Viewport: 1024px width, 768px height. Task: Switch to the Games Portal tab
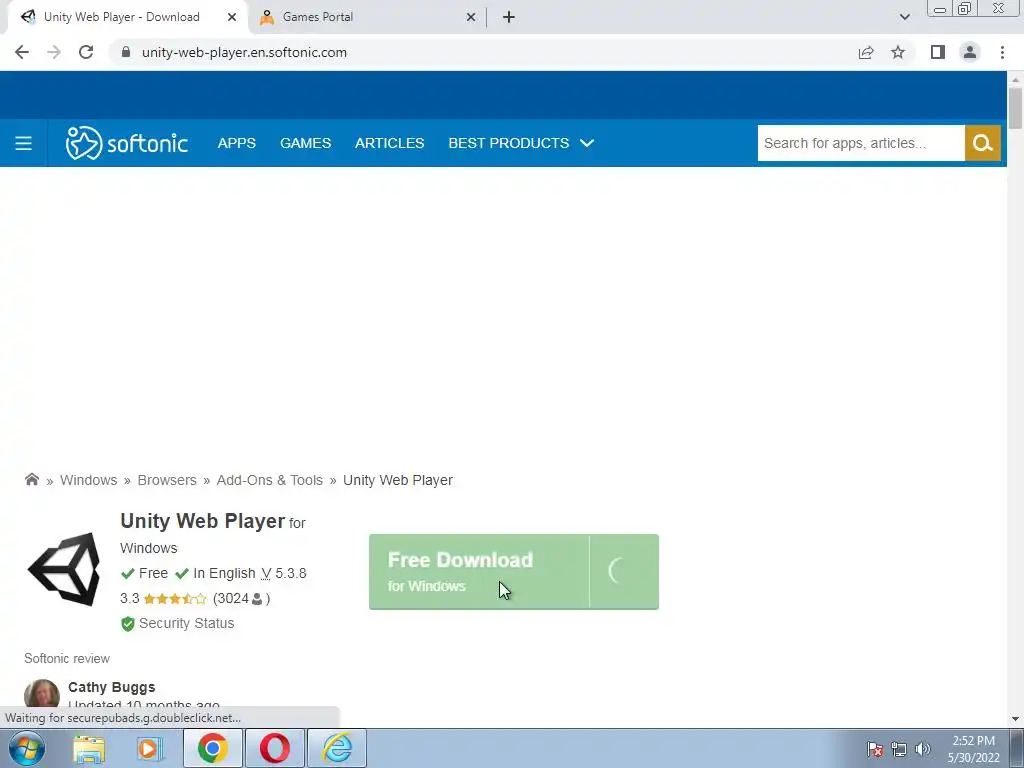click(x=366, y=17)
